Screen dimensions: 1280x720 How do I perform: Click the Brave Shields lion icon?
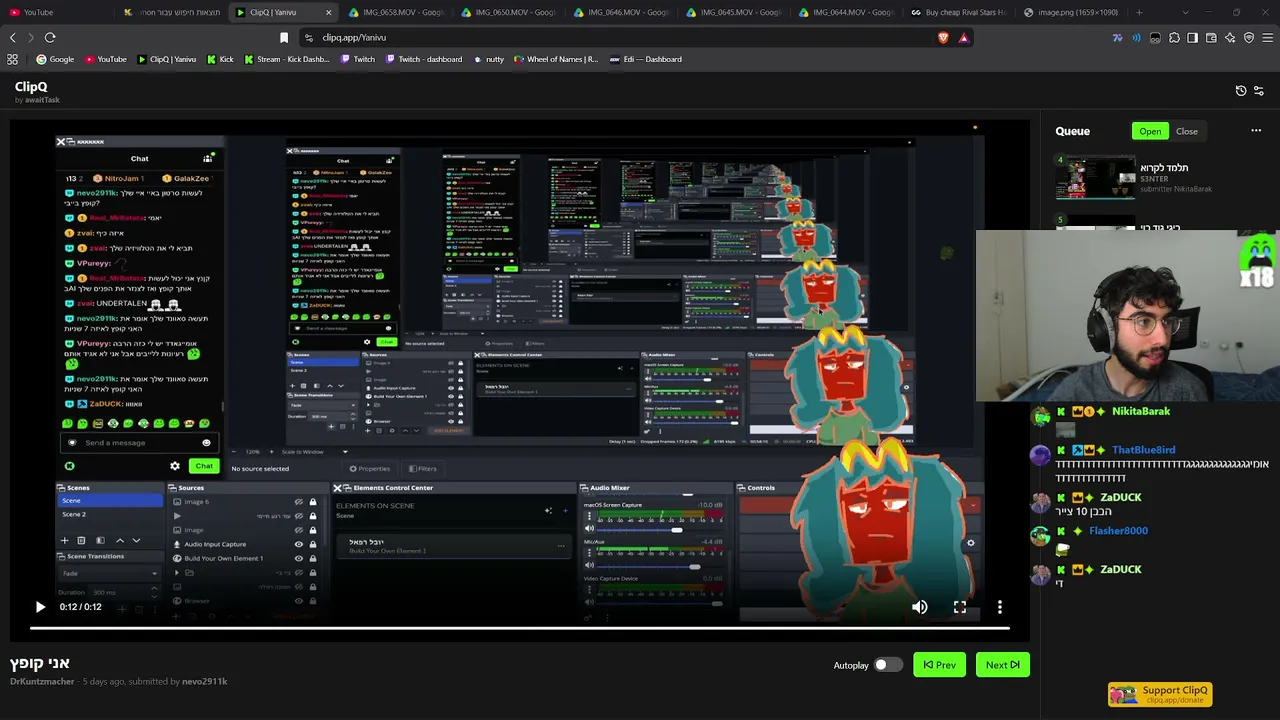[x=943, y=37]
